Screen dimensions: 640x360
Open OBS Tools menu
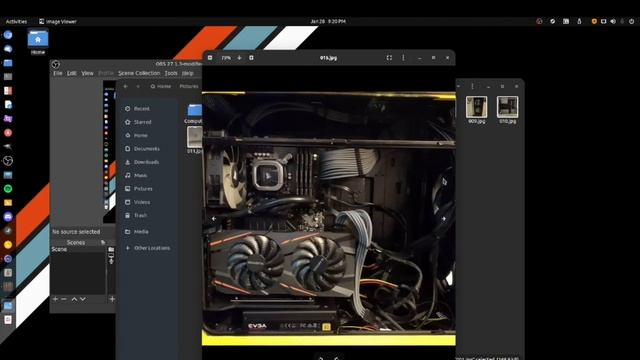tap(171, 73)
